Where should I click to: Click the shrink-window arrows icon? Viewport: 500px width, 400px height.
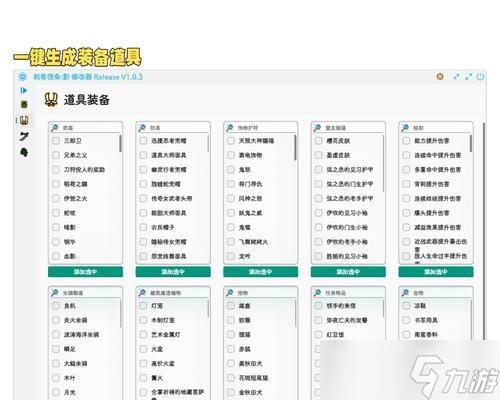click(456, 77)
